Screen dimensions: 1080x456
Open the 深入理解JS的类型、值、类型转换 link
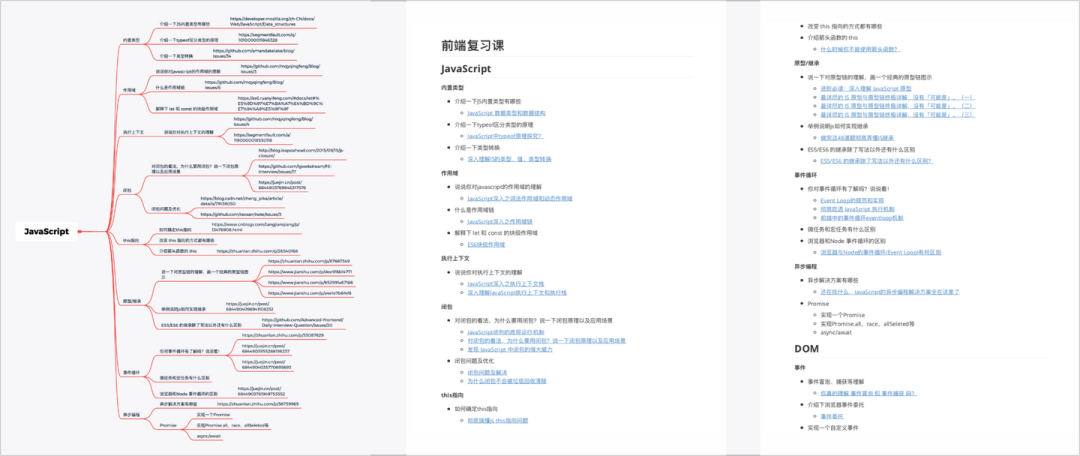[x=509, y=158]
